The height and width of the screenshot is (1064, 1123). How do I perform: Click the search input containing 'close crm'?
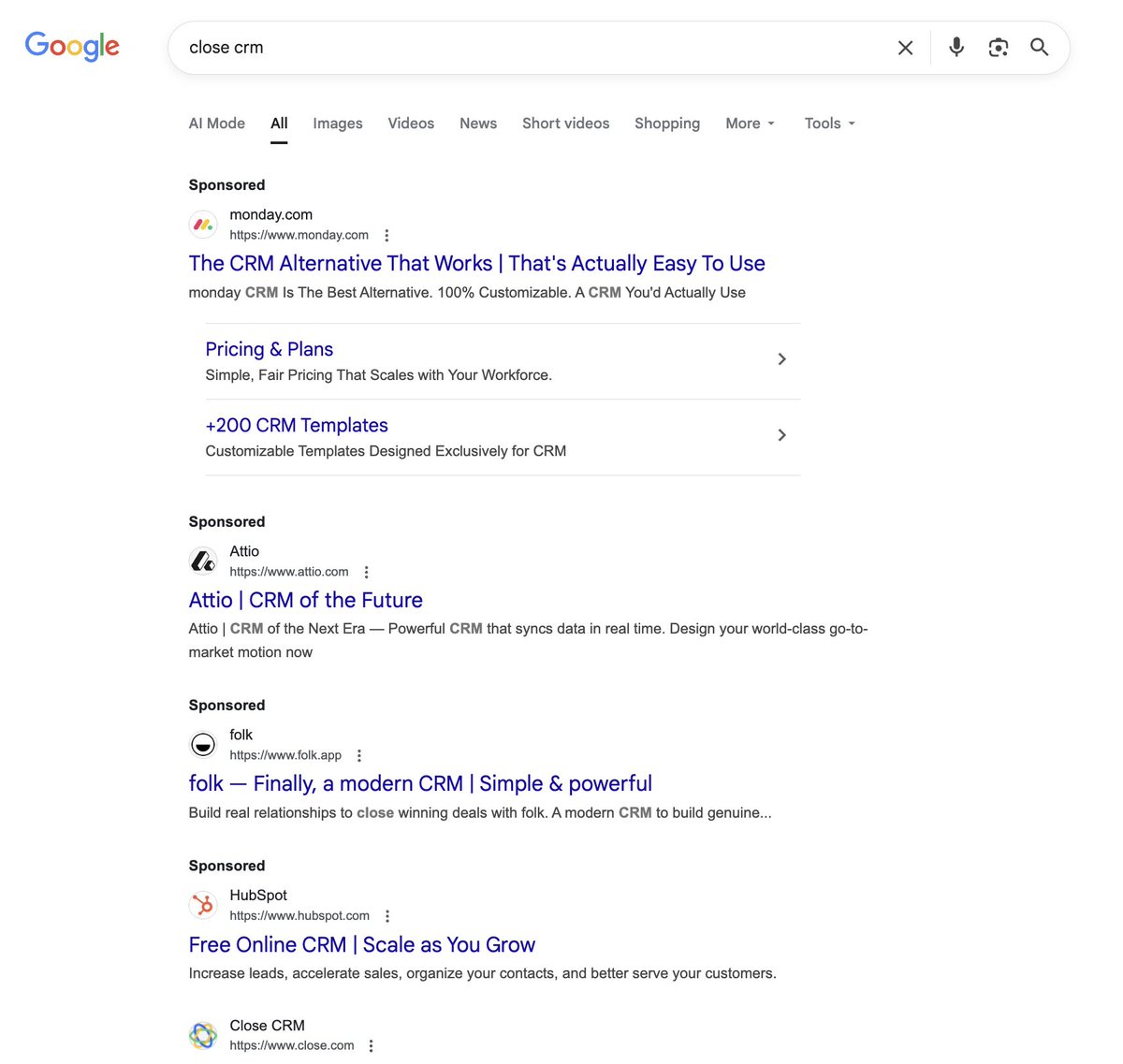click(x=533, y=48)
